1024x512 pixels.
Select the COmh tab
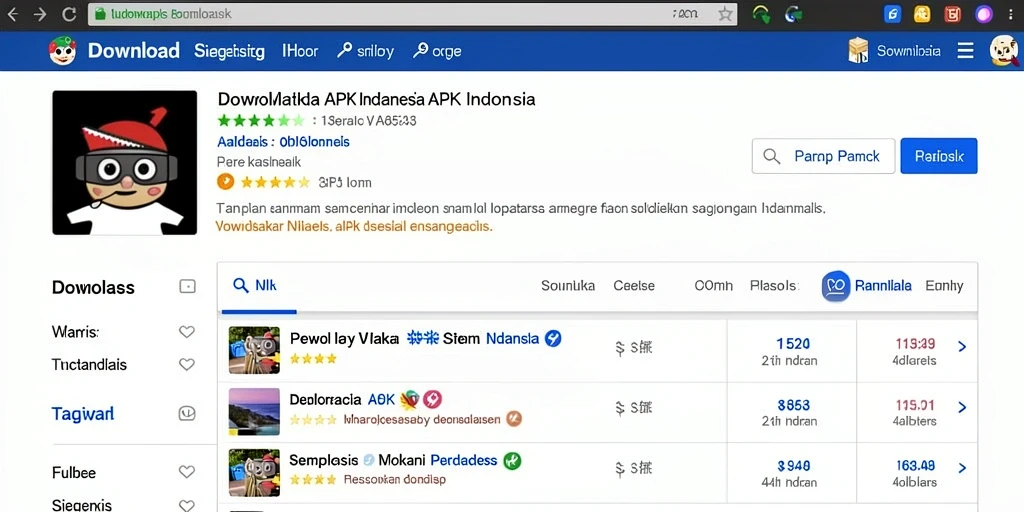pos(713,285)
